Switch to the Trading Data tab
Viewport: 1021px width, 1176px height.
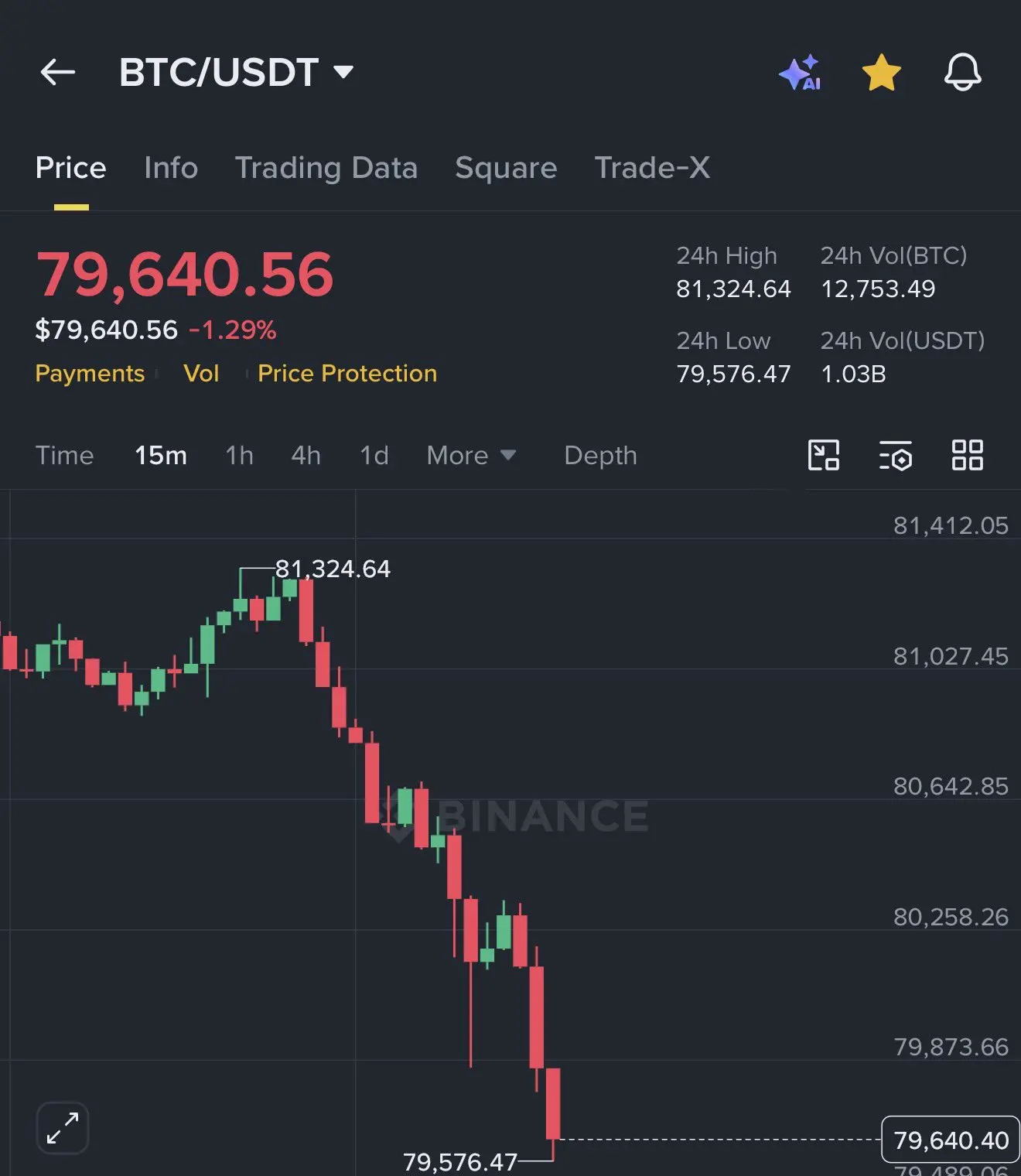click(x=326, y=167)
